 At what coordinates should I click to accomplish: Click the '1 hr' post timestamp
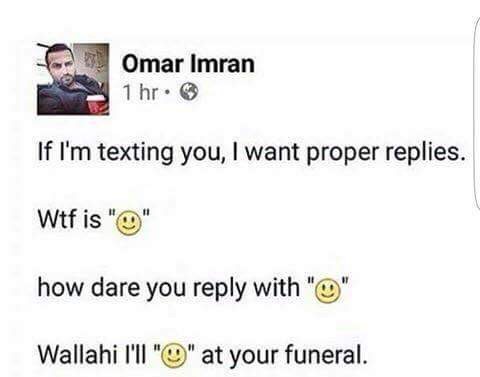point(140,92)
